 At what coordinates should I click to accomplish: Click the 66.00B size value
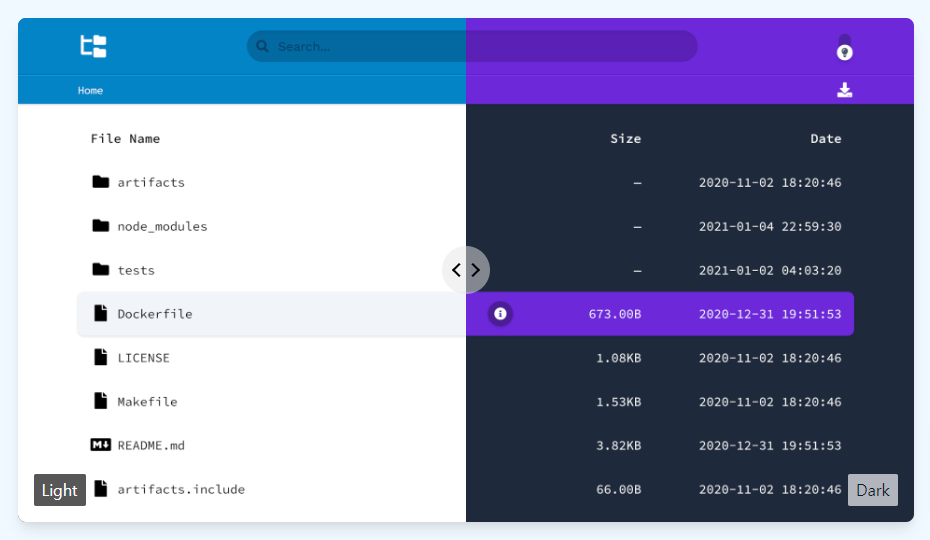coord(619,490)
